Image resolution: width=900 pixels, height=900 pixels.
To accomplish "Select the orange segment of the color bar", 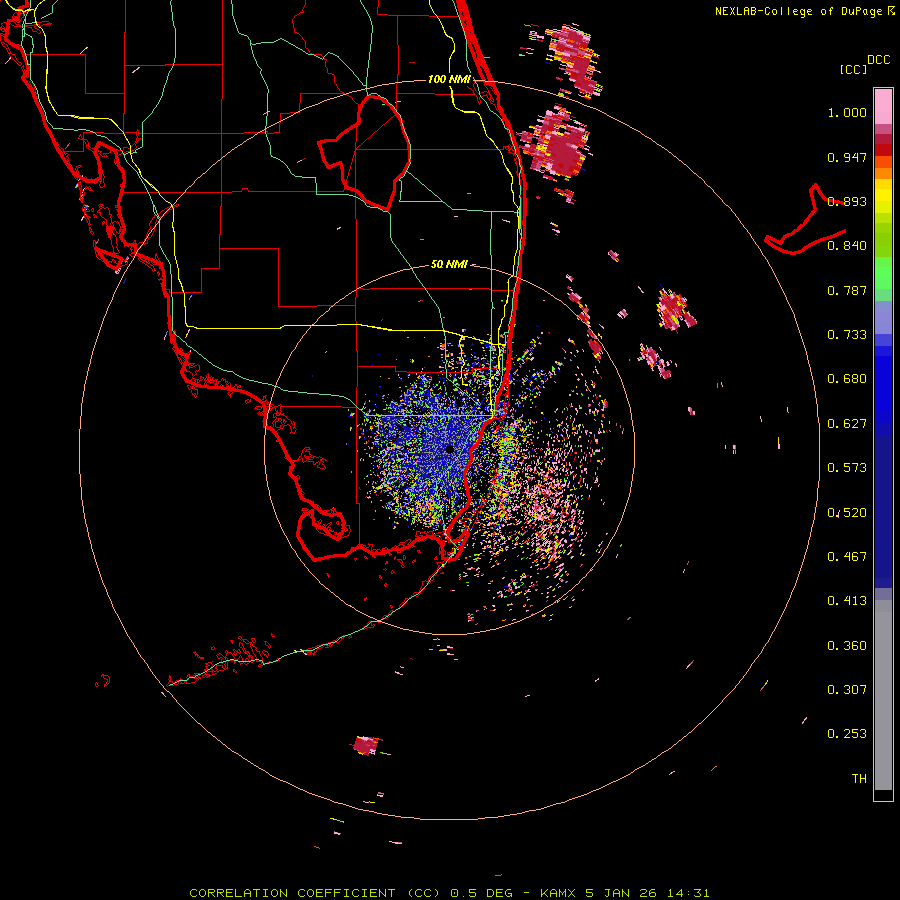I will (883, 173).
